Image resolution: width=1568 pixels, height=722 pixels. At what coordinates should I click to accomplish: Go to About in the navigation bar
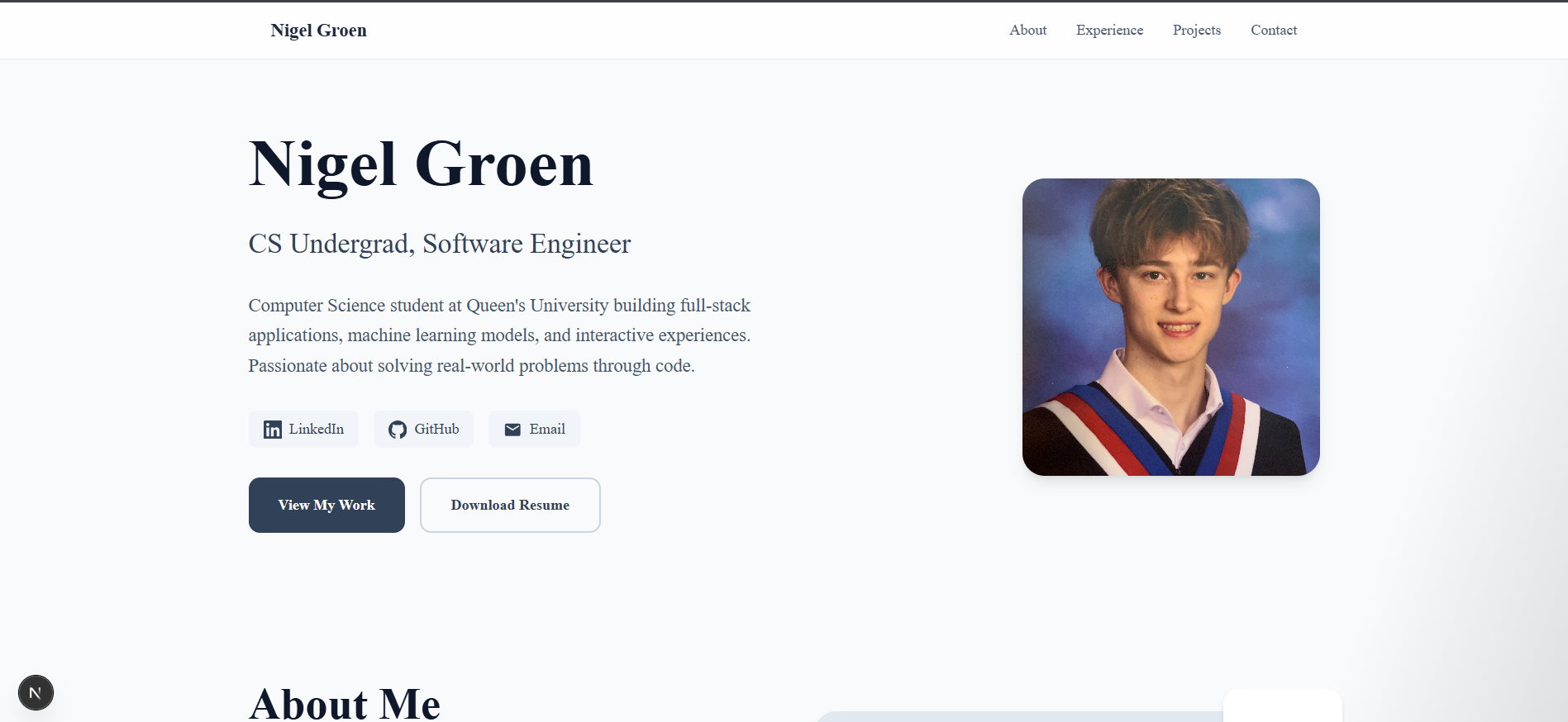pos(1027,30)
